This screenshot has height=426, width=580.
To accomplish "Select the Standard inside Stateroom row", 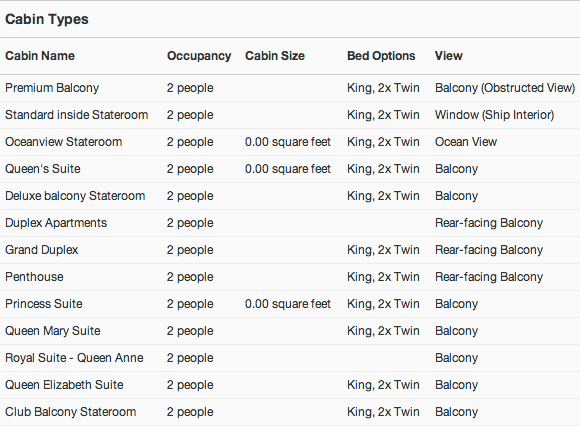I will (290, 115).
